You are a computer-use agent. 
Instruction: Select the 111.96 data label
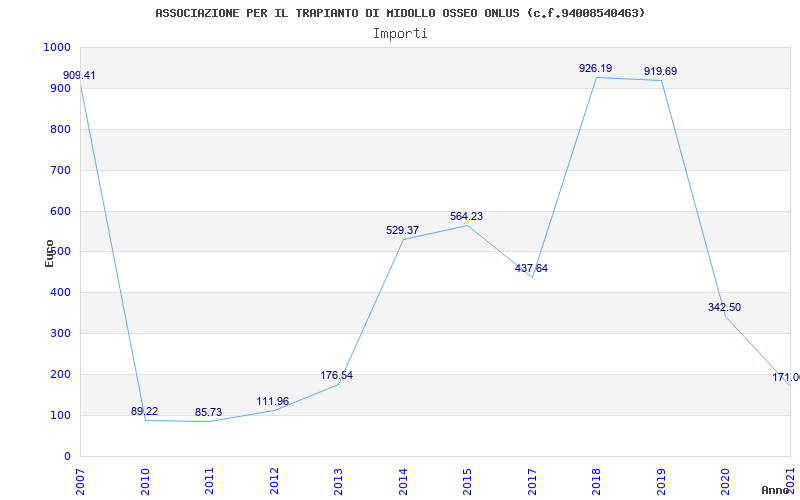tap(272, 402)
